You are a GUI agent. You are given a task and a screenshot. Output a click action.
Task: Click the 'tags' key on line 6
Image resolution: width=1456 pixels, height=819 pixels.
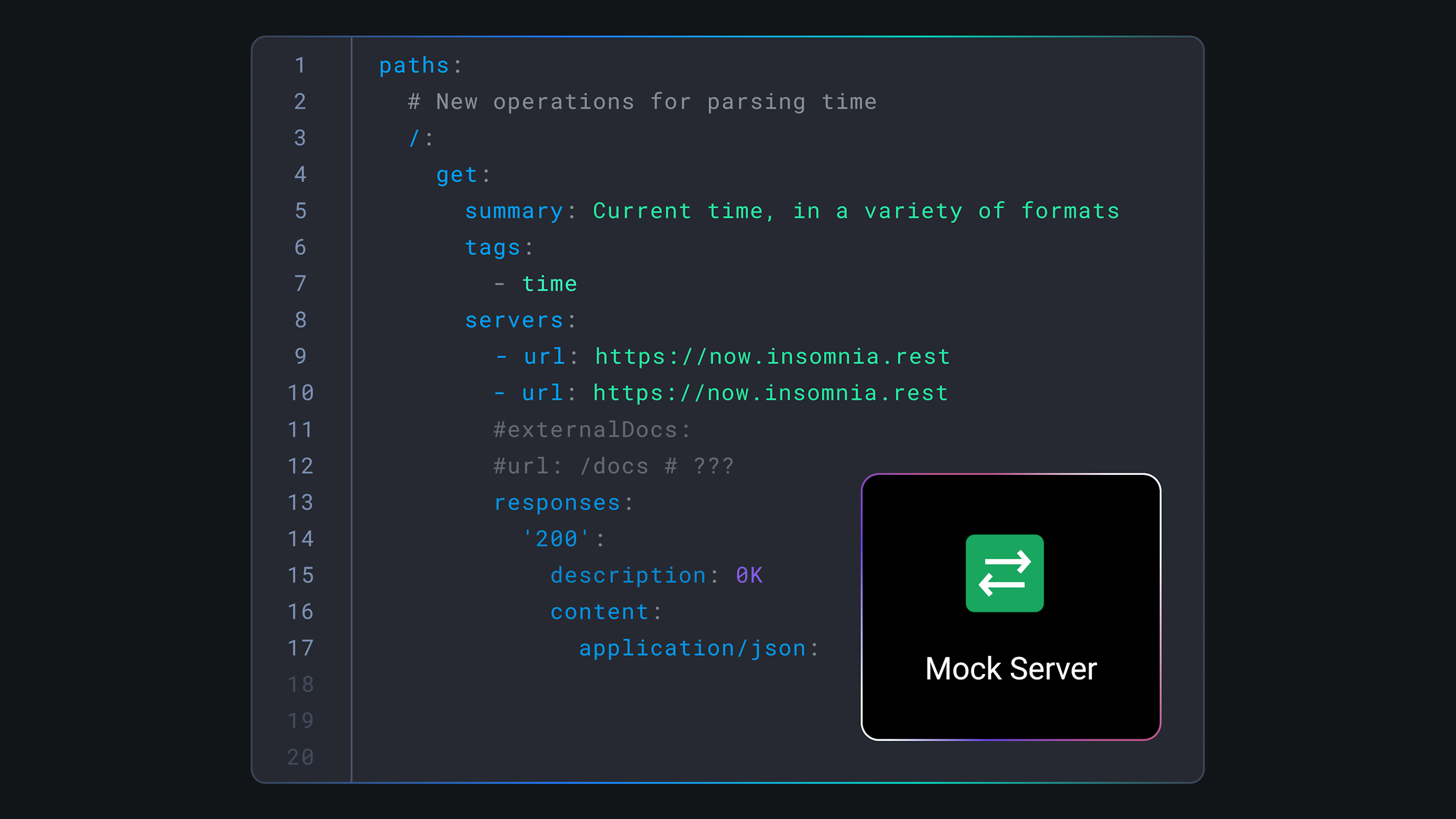coord(493,247)
